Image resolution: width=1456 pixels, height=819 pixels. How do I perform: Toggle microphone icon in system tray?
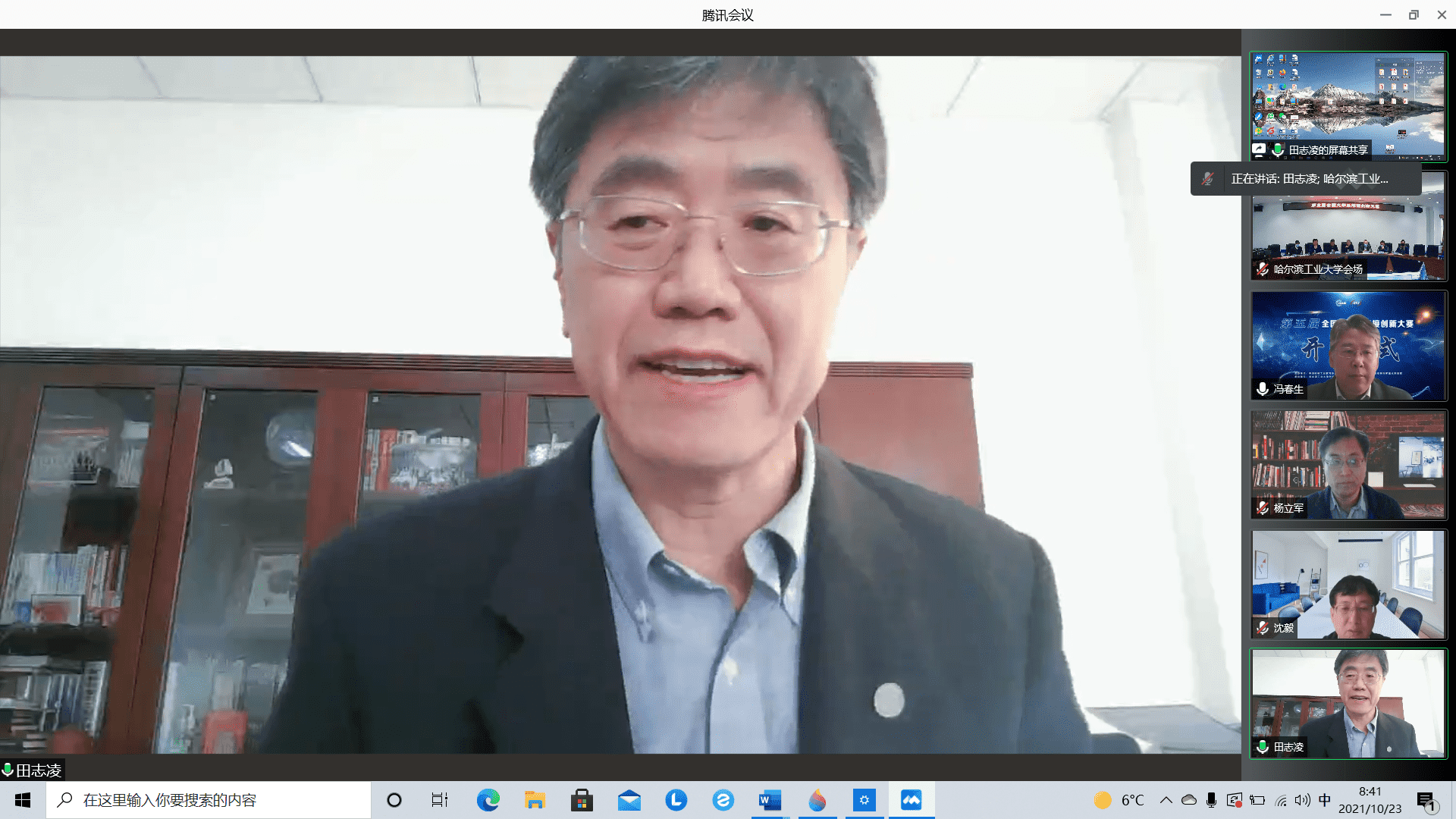click(1211, 800)
